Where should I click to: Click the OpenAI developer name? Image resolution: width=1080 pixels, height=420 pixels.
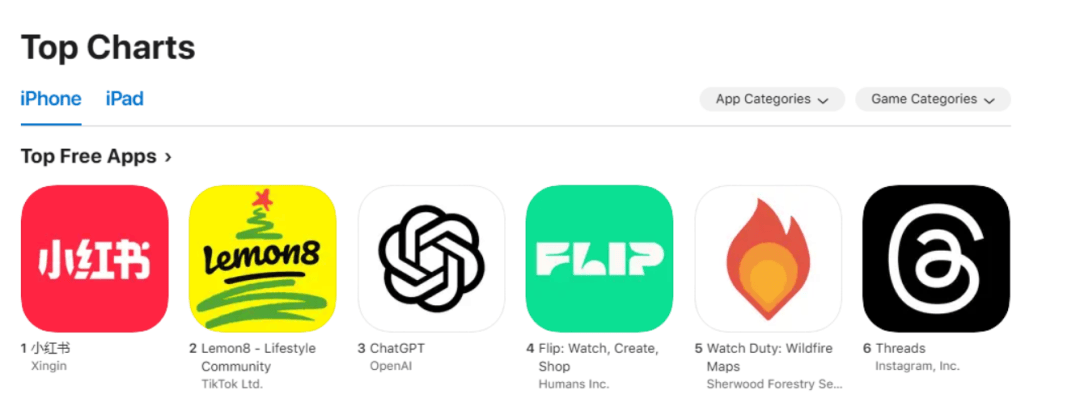pos(391,366)
